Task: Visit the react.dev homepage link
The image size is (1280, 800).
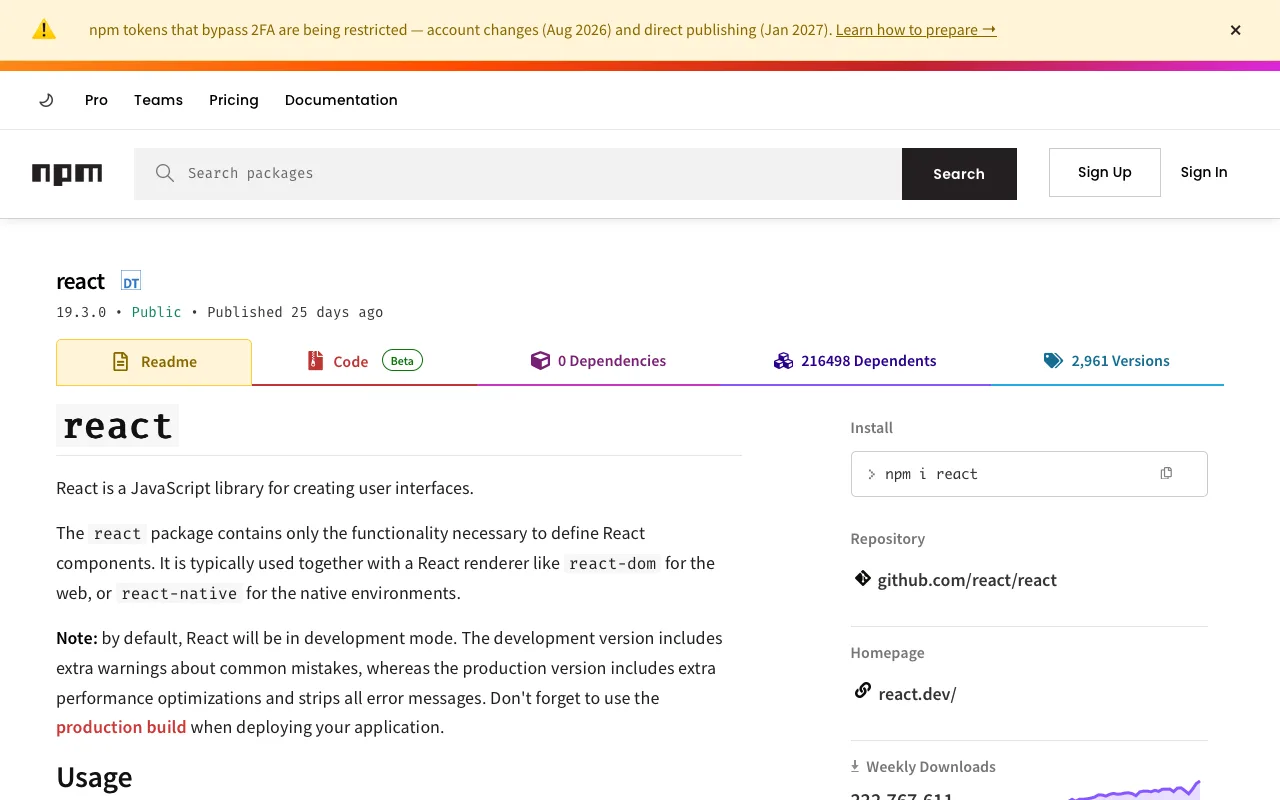Action: tap(917, 694)
